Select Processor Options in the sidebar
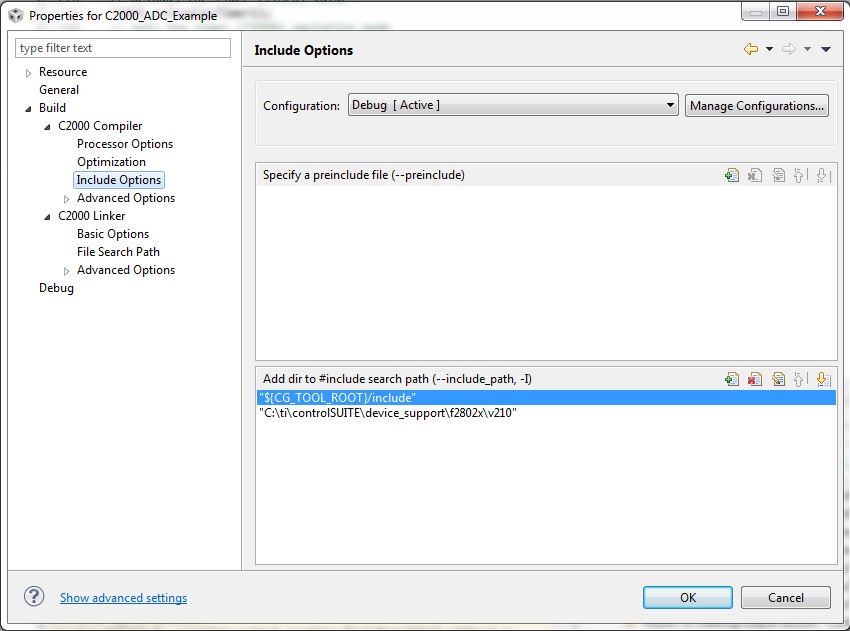Viewport: 850px width, 631px height. [125, 143]
